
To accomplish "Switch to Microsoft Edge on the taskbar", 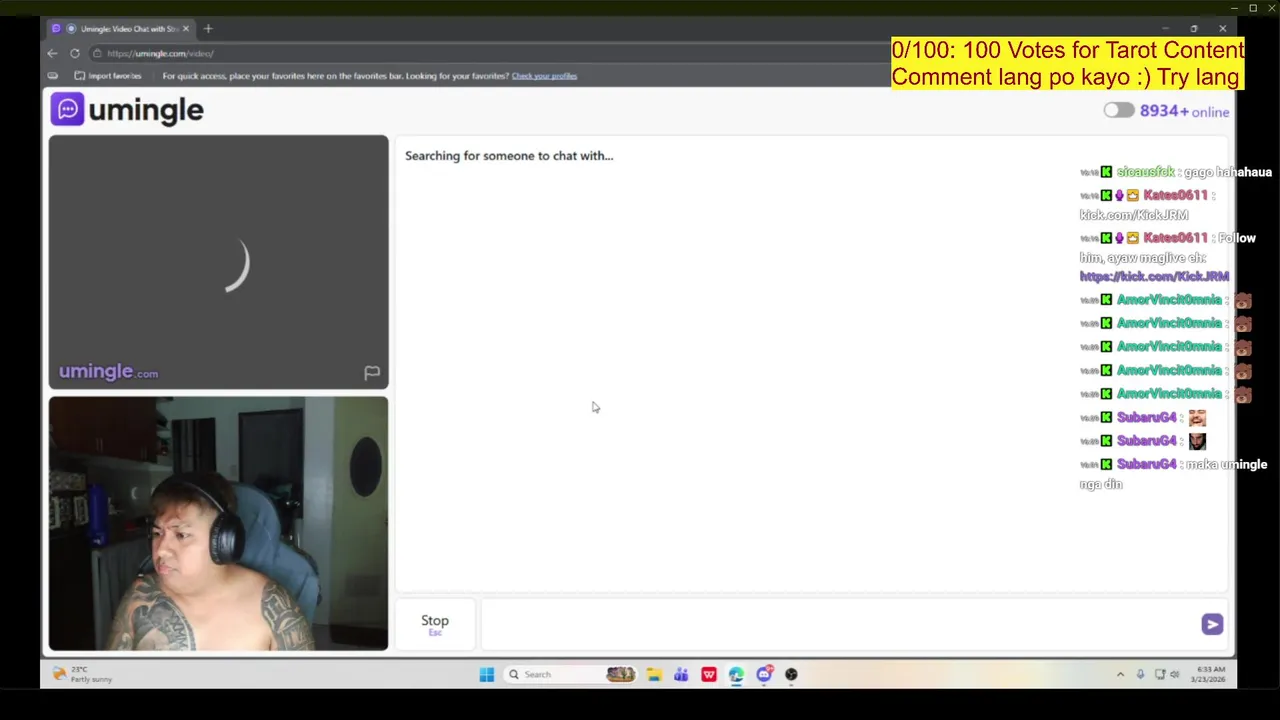I will [x=736, y=675].
